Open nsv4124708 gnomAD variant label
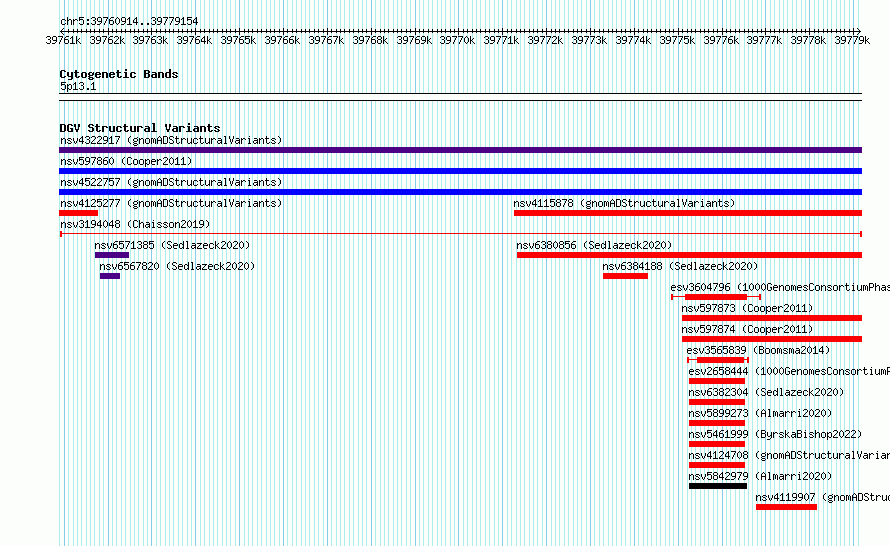 click(789, 455)
